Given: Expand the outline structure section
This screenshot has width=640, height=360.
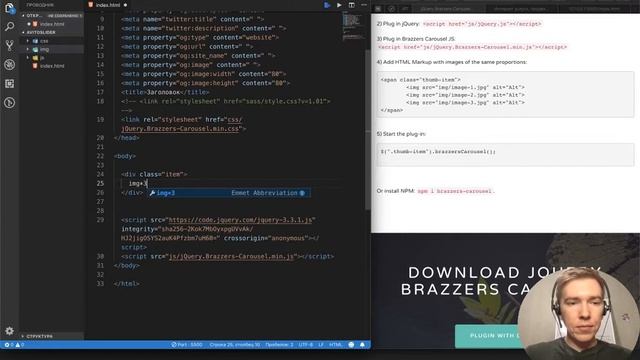Looking at the screenshot, I should click(x=52, y=336).
